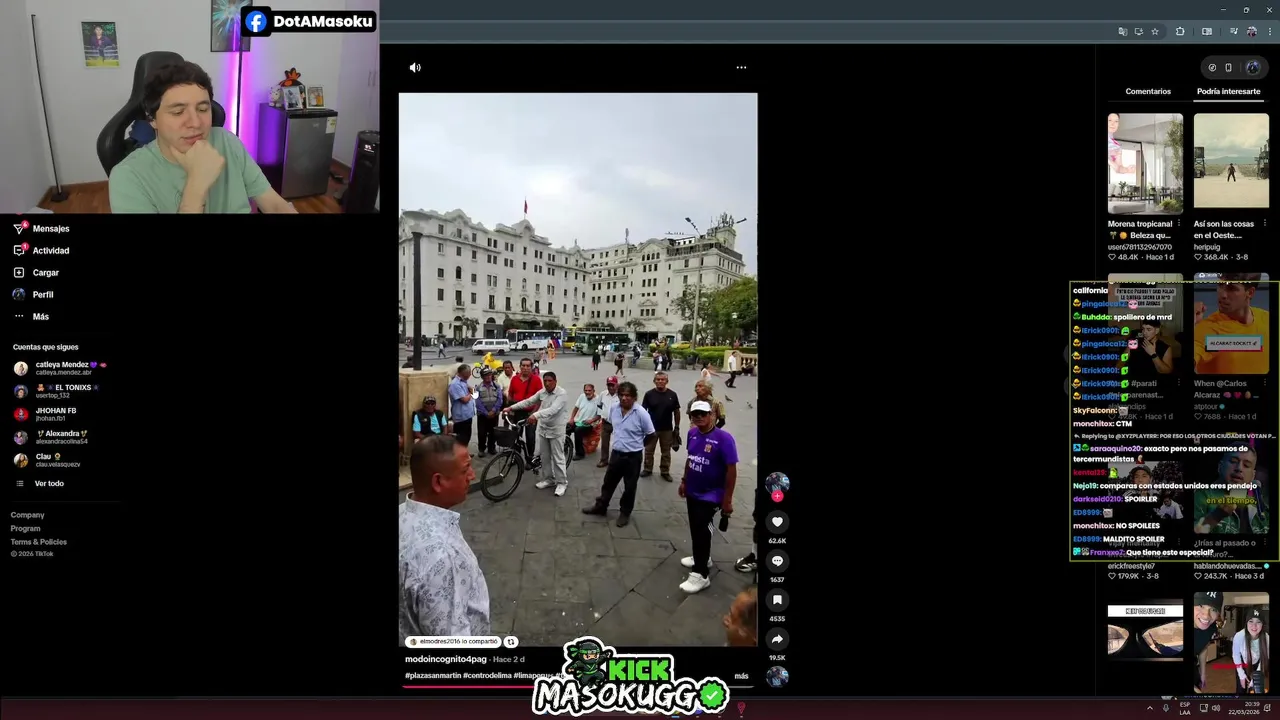Open Actividad in the left sidebar
The image size is (1280, 720).
coord(41,251)
